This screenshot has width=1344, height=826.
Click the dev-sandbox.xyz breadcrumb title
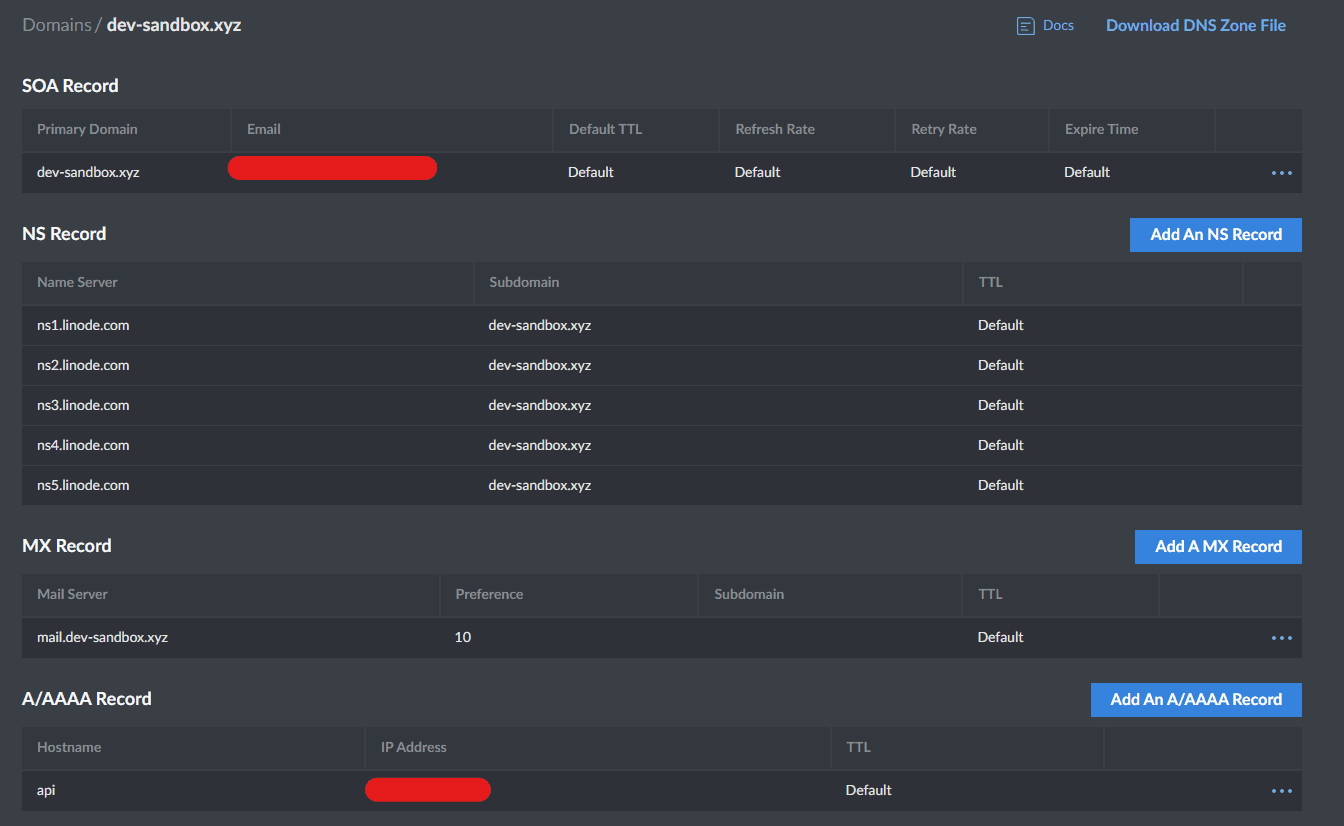[x=174, y=25]
